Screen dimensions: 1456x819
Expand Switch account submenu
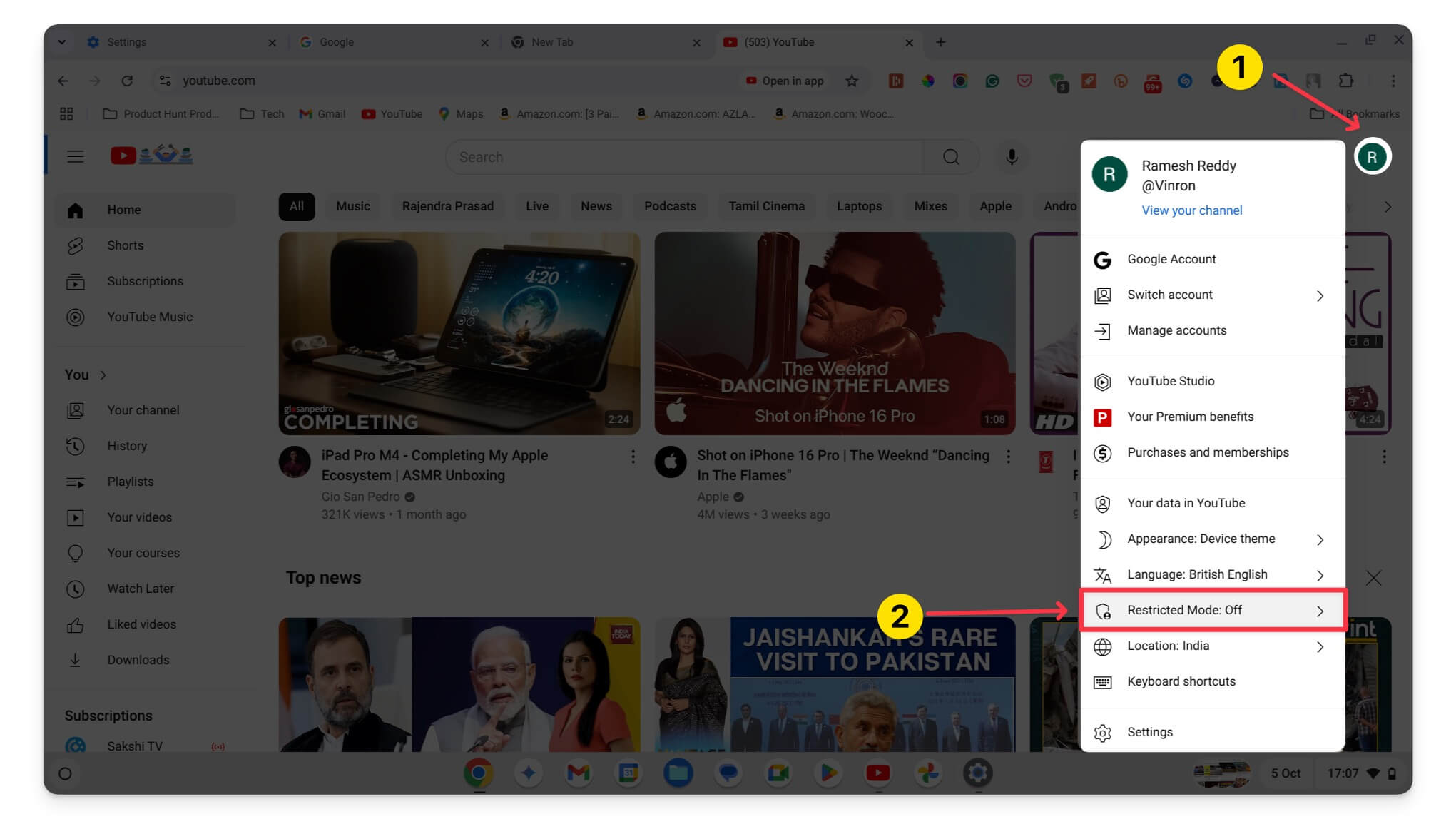click(x=1212, y=295)
